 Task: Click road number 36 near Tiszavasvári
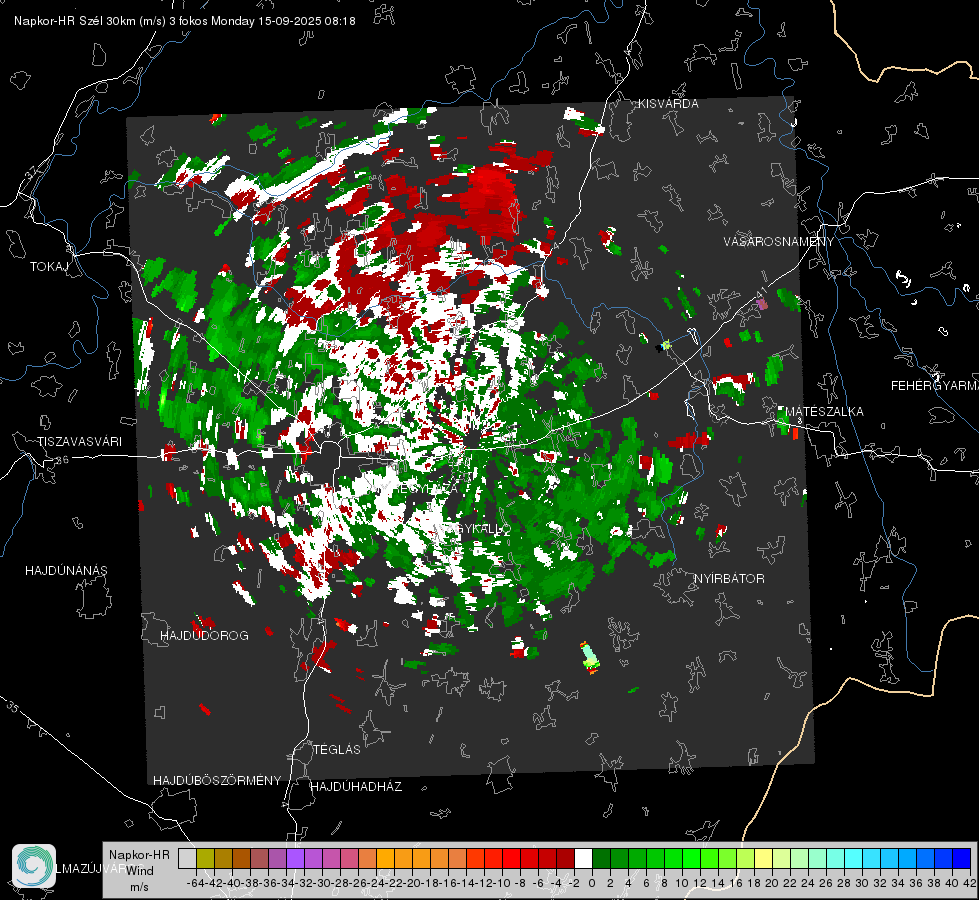tap(62, 460)
